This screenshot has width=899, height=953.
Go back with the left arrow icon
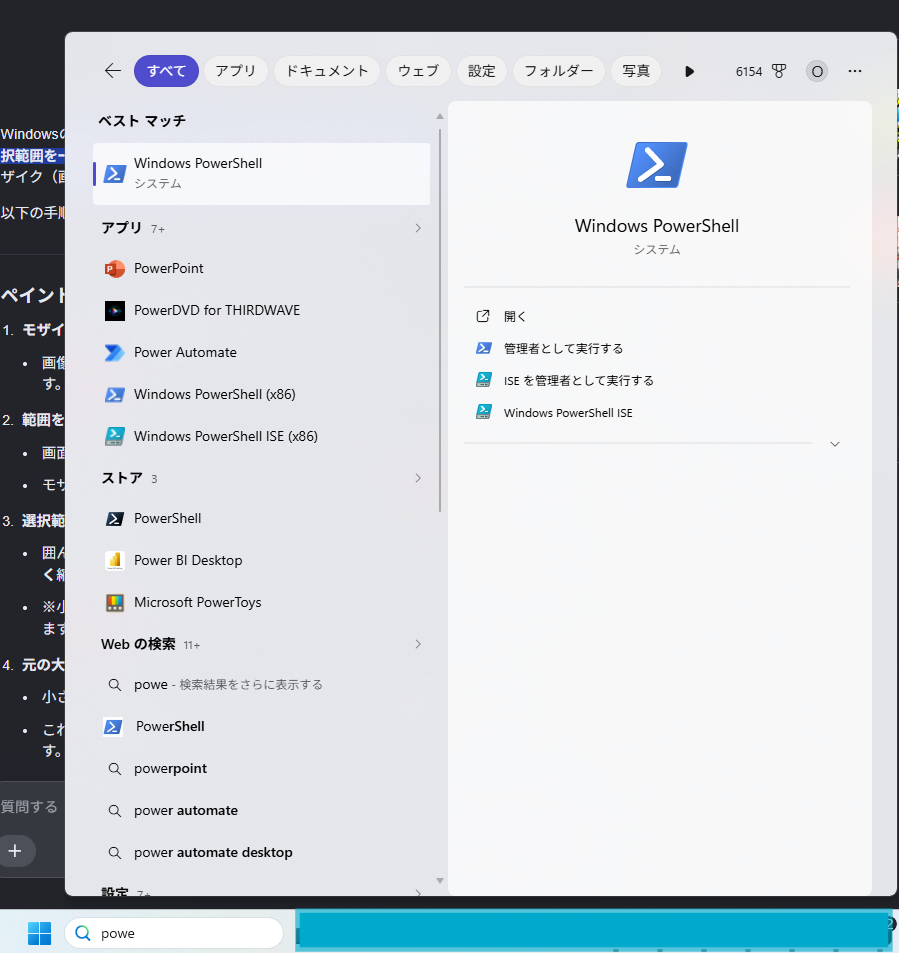pos(113,71)
